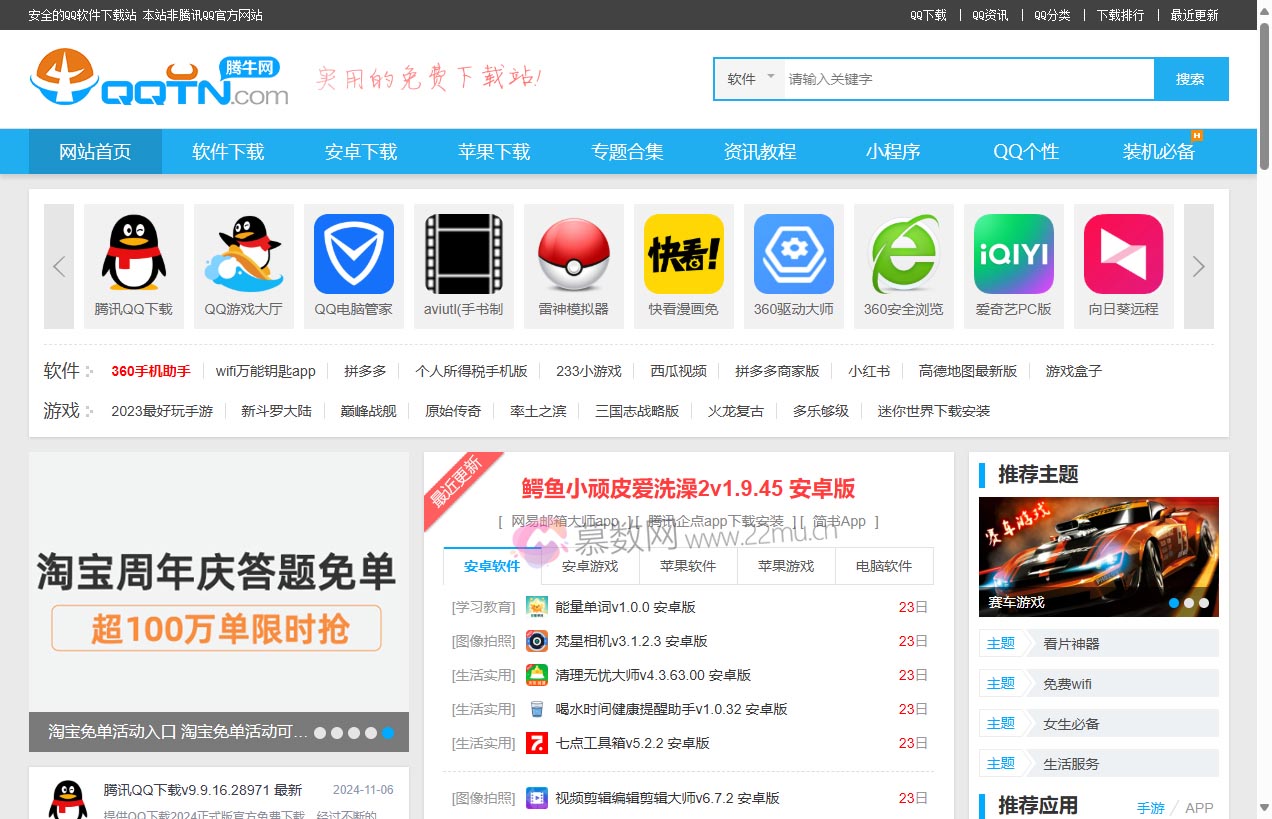Click the 360驱动大师 gear icon
Viewport: 1272px width, 819px height.
coord(794,254)
